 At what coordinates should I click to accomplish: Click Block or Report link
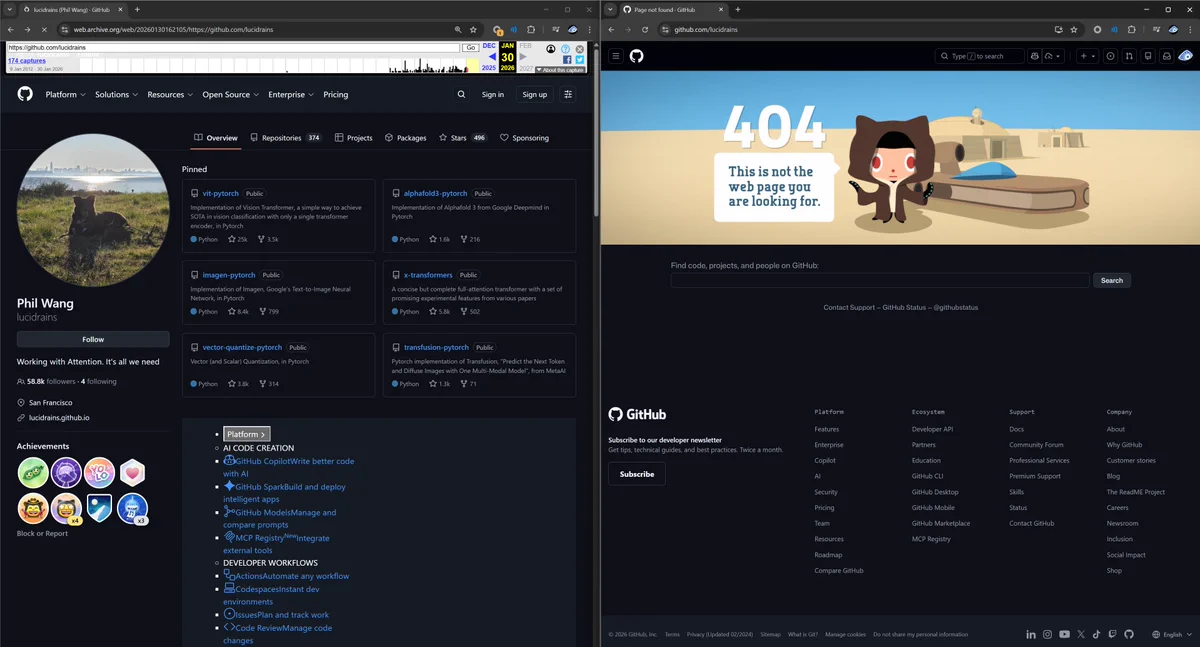pos(42,533)
